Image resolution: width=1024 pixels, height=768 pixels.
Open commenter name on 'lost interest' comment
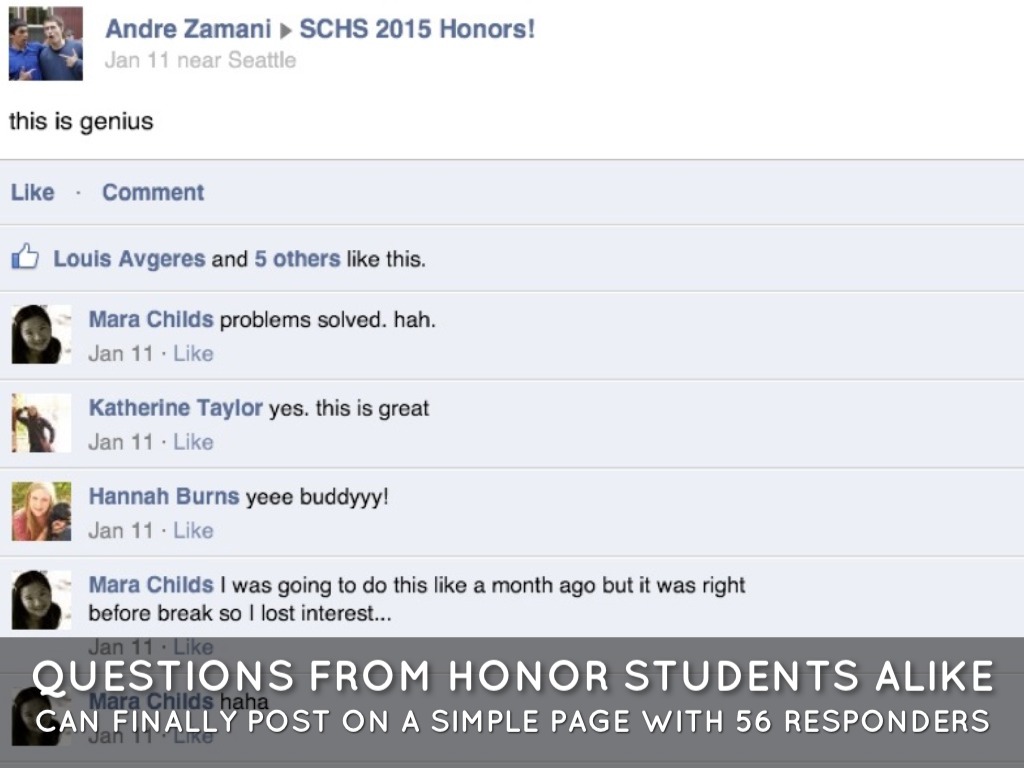point(151,584)
